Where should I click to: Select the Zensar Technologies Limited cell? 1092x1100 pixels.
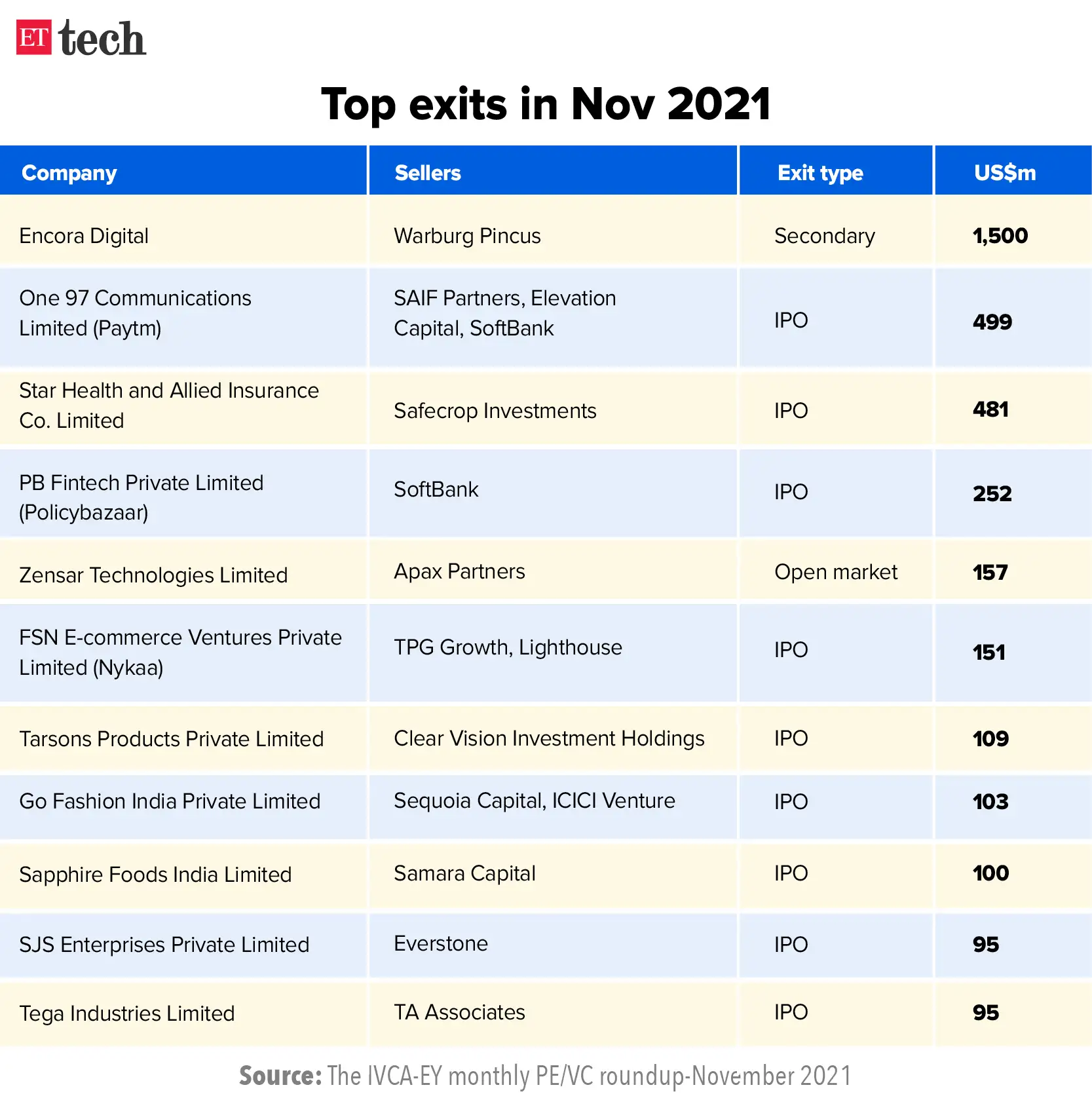pyautogui.click(x=183, y=570)
